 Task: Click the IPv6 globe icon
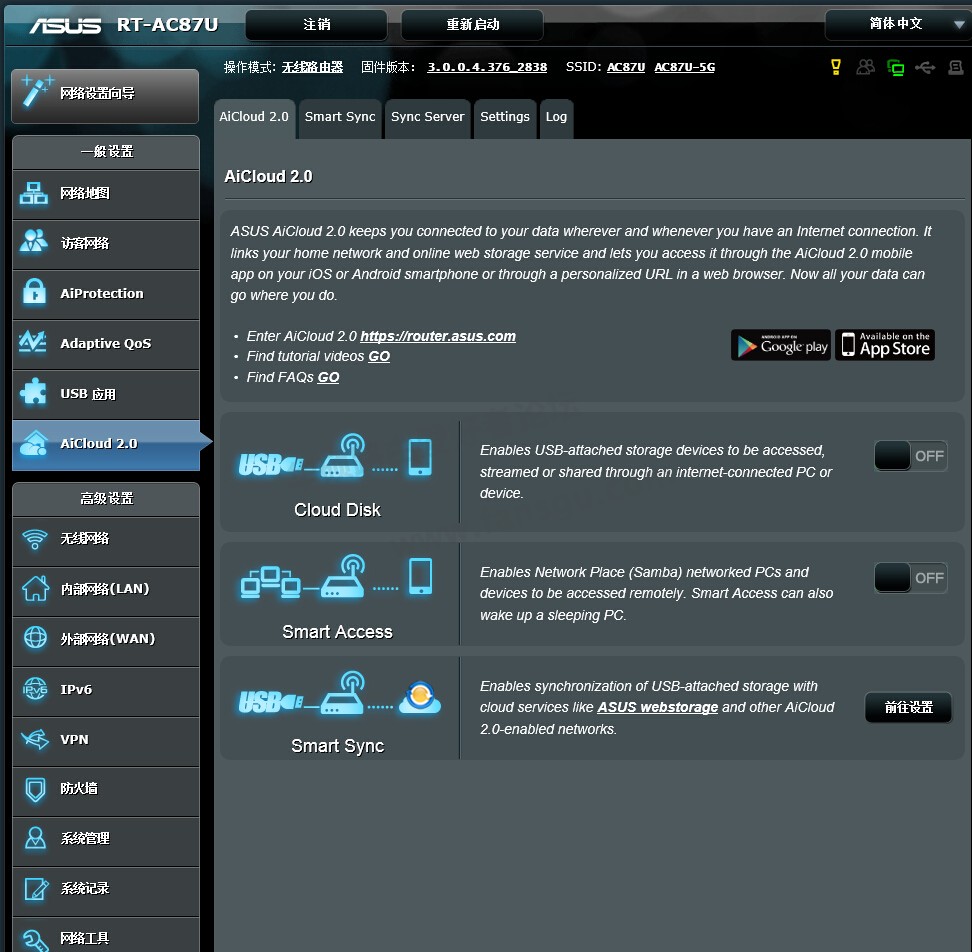coord(35,689)
